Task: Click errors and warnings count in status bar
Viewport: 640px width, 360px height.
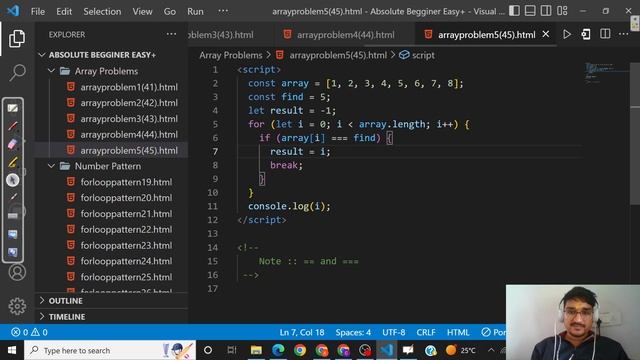Action: click(x=29, y=332)
